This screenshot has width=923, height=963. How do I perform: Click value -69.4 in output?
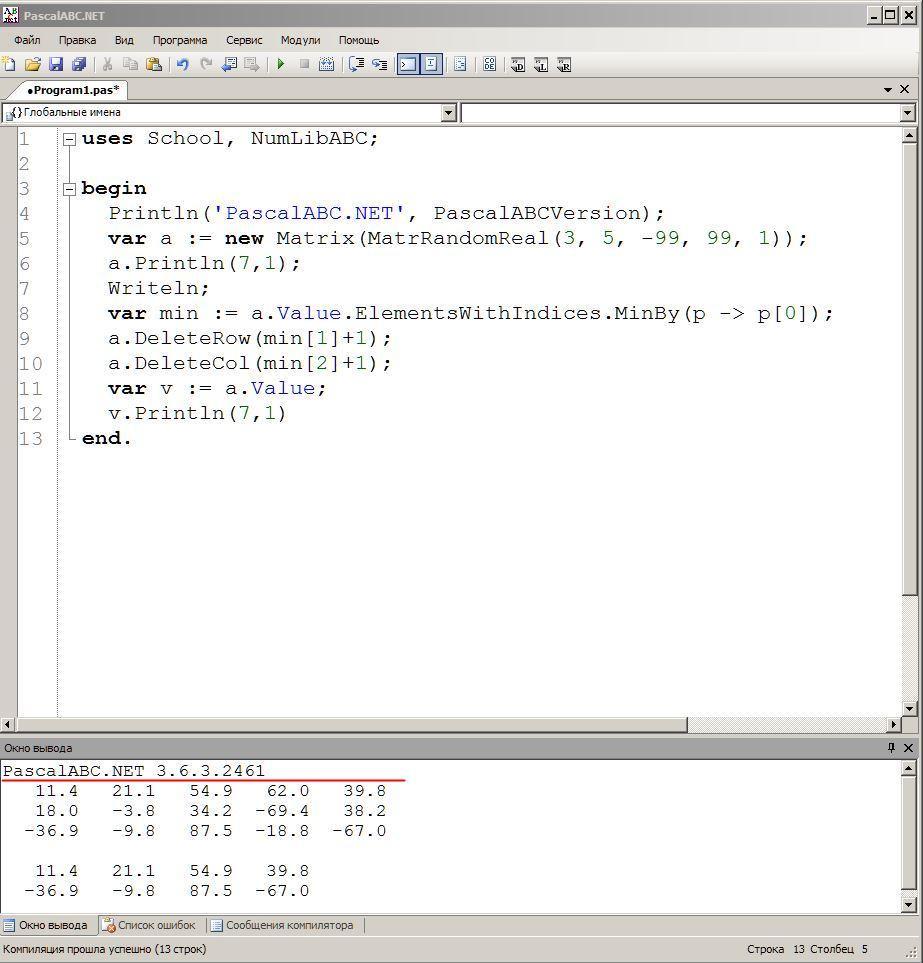coord(282,811)
